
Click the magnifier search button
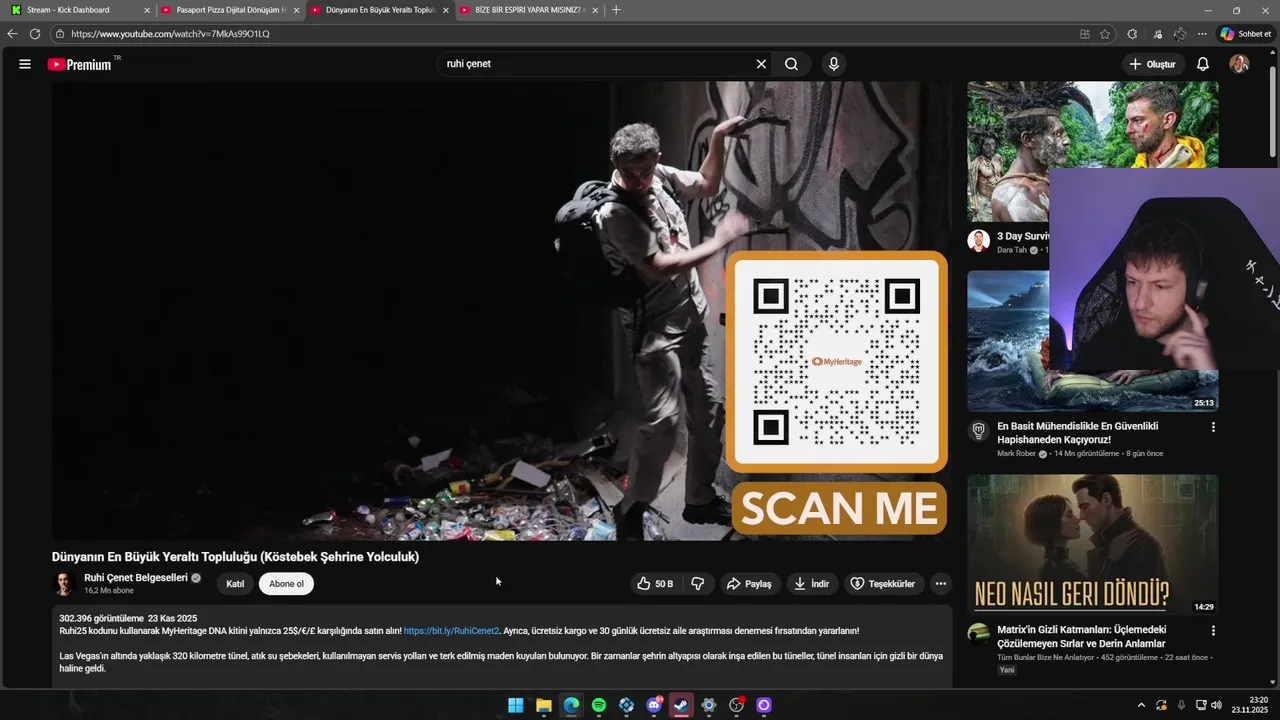(x=791, y=64)
